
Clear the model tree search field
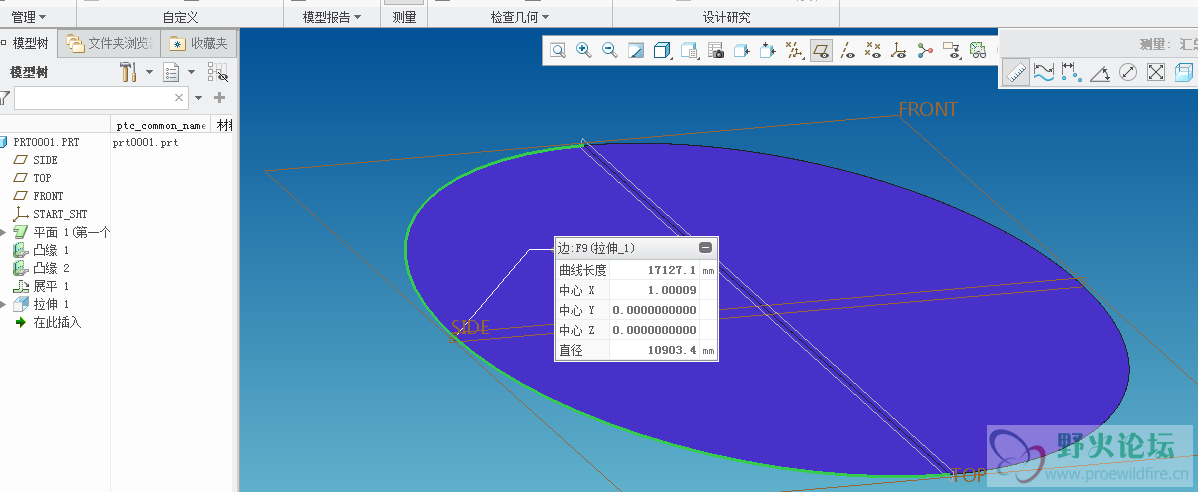point(179,98)
